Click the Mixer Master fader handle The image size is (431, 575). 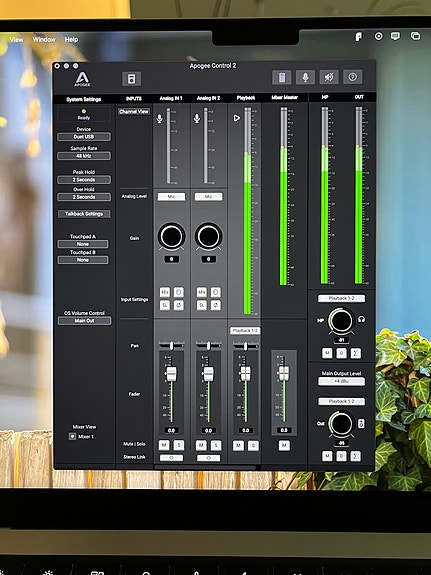pos(284,373)
